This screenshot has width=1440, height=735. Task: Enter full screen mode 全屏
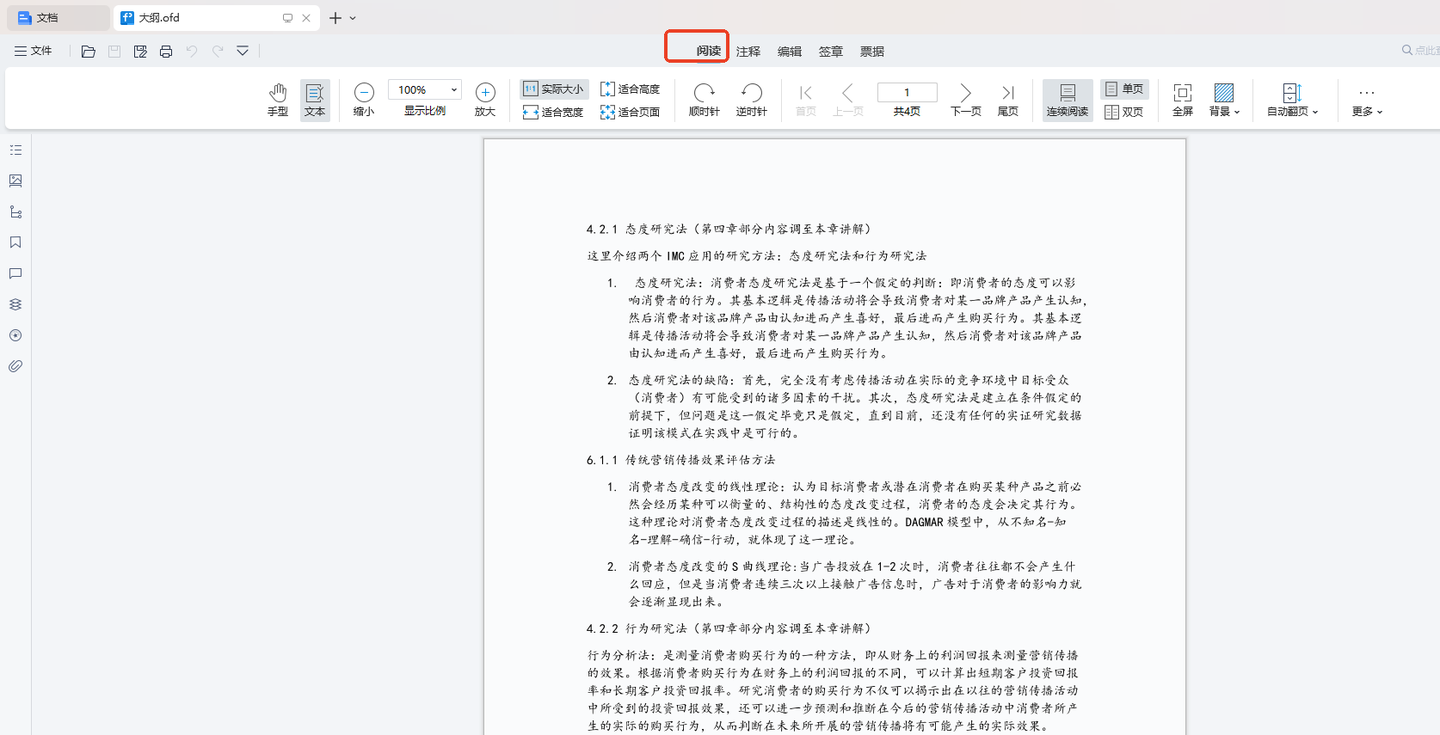click(x=1182, y=98)
